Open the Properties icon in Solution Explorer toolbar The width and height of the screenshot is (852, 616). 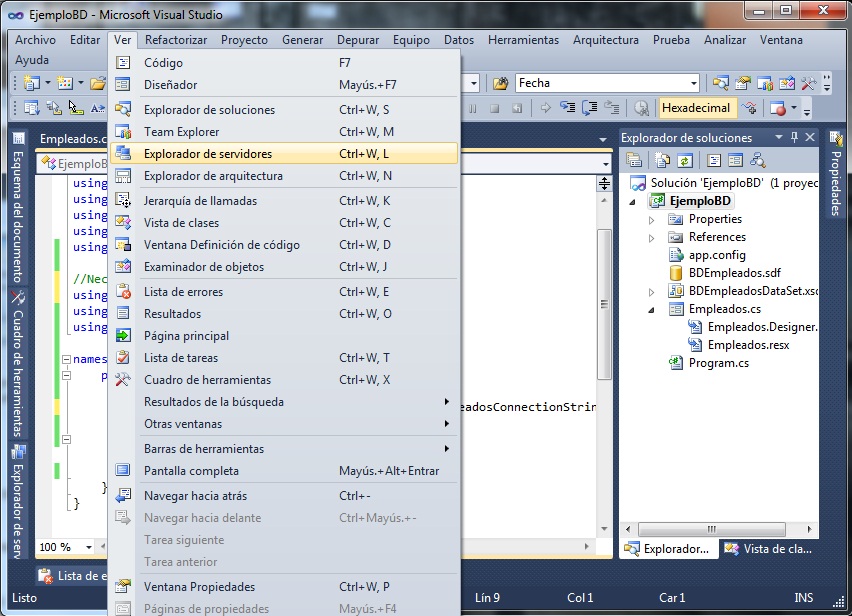tap(635, 160)
